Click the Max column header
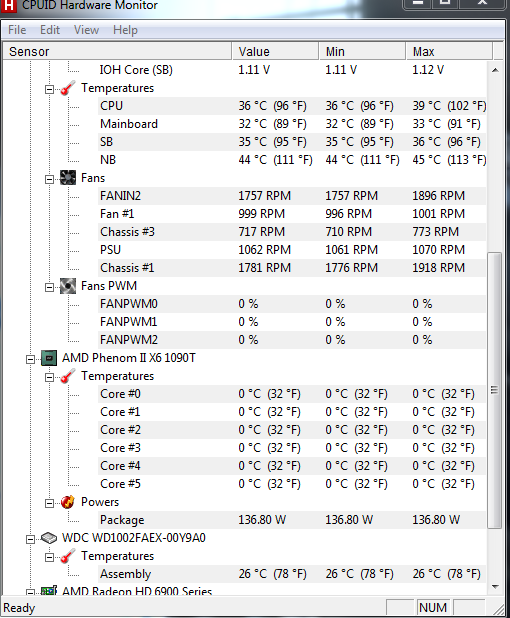 (449, 52)
